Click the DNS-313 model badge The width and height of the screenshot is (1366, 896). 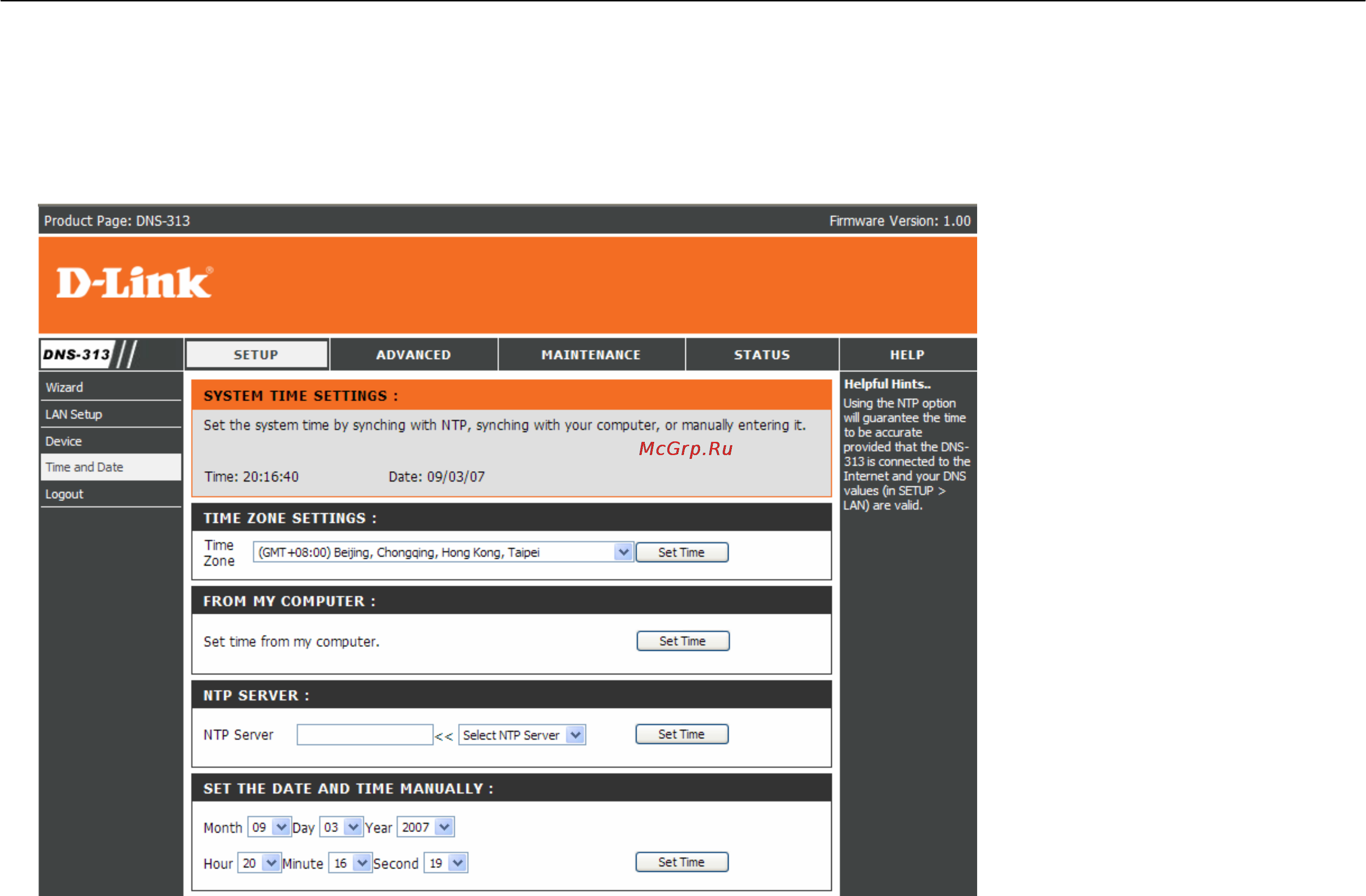[x=89, y=354]
